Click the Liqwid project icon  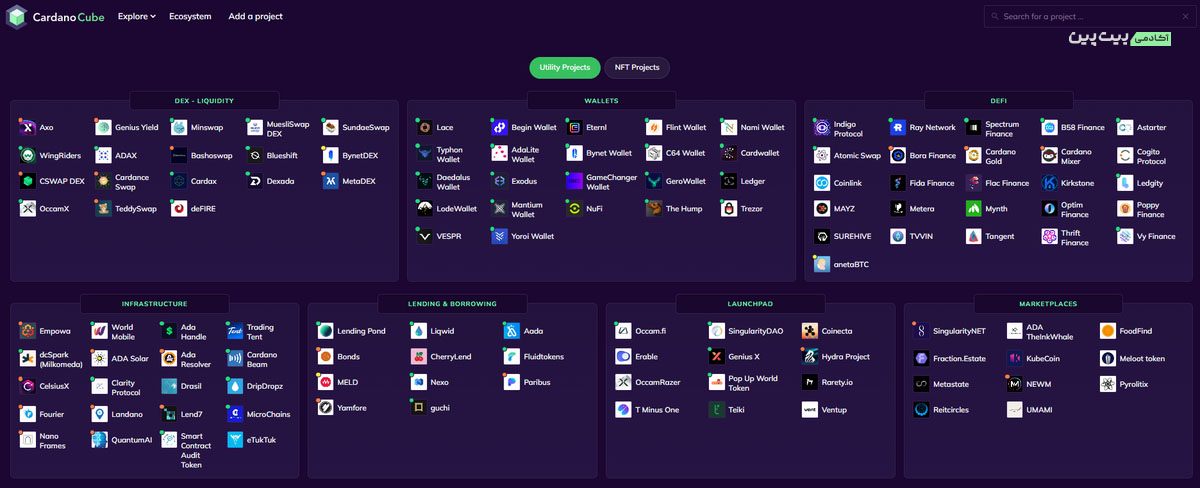click(418, 331)
